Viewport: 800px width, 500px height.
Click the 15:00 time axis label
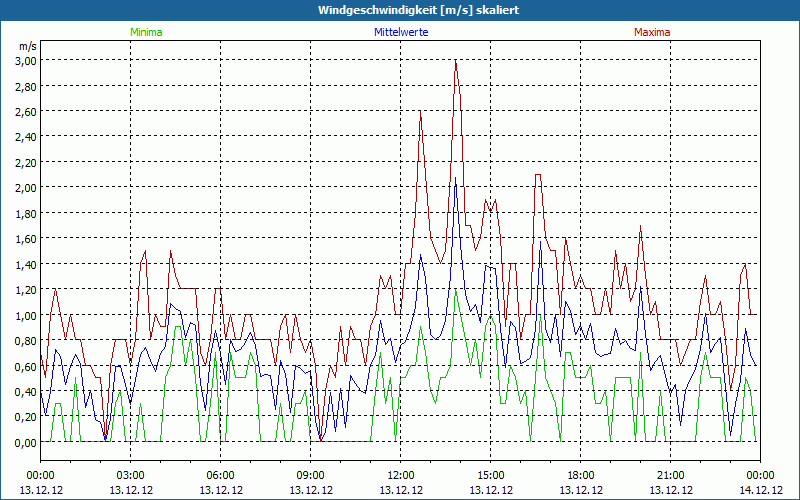pos(491,476)
